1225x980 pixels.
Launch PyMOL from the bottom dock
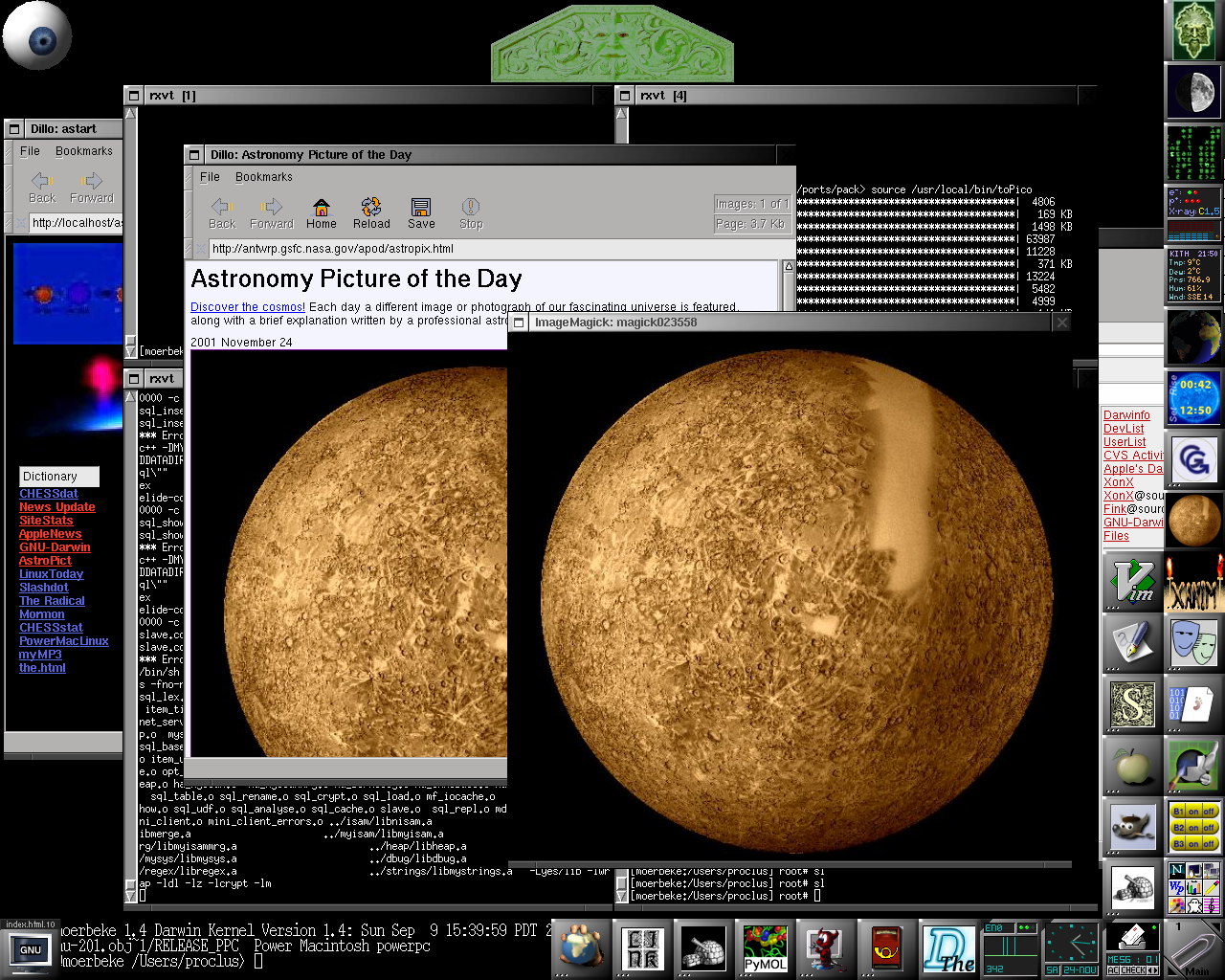[x=765, y=949]
